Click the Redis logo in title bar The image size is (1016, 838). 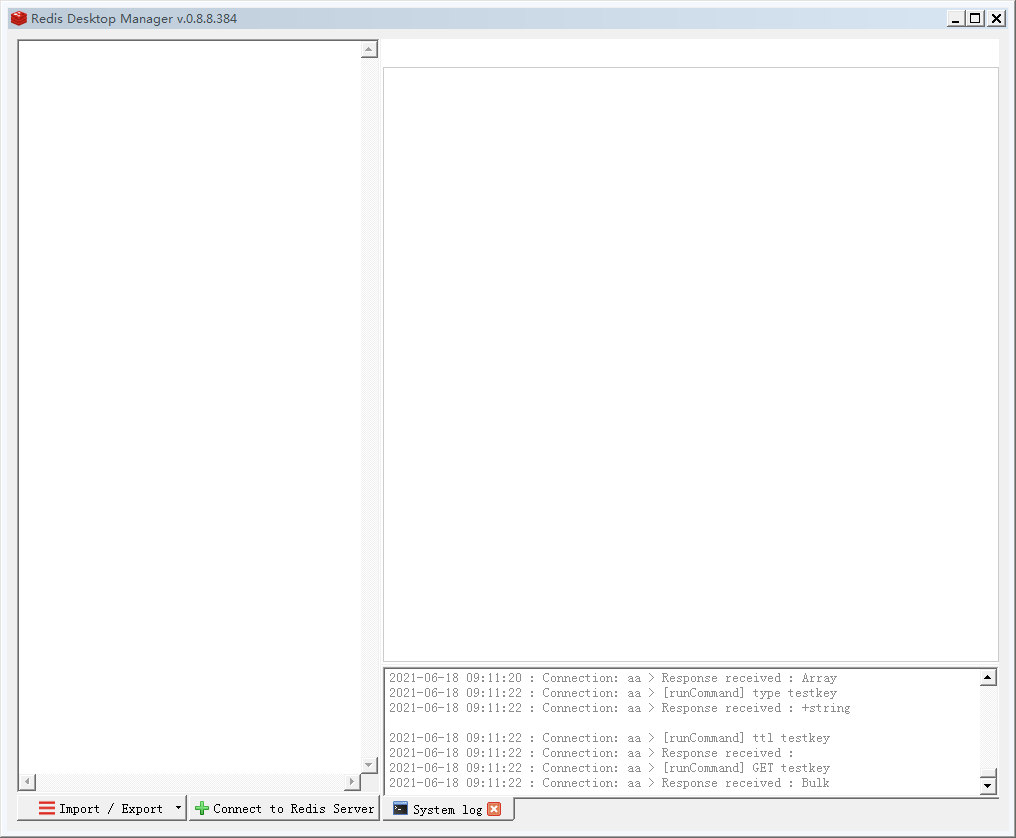pos(19,18)
